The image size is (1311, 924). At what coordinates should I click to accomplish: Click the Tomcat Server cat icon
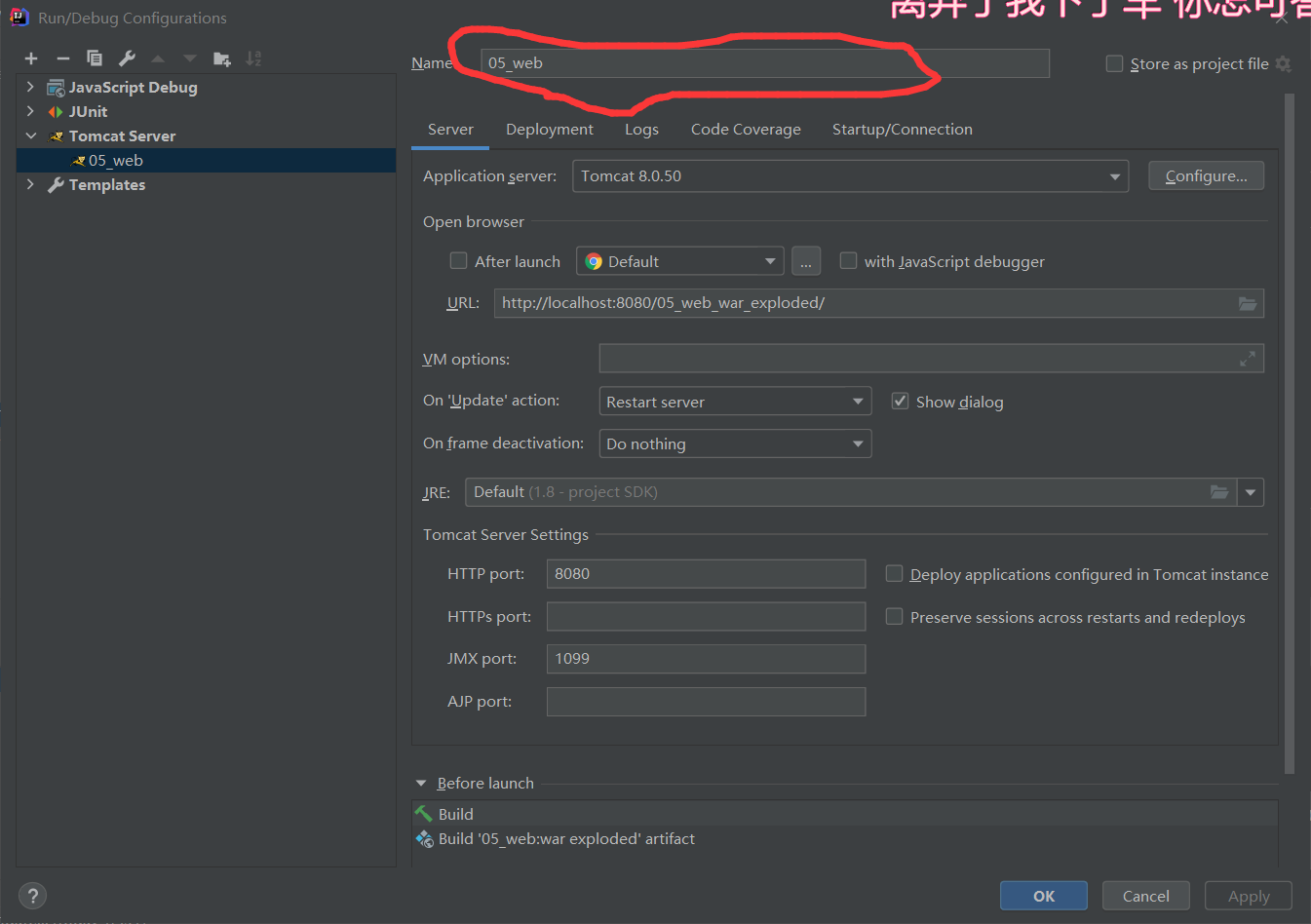[56, 136]
